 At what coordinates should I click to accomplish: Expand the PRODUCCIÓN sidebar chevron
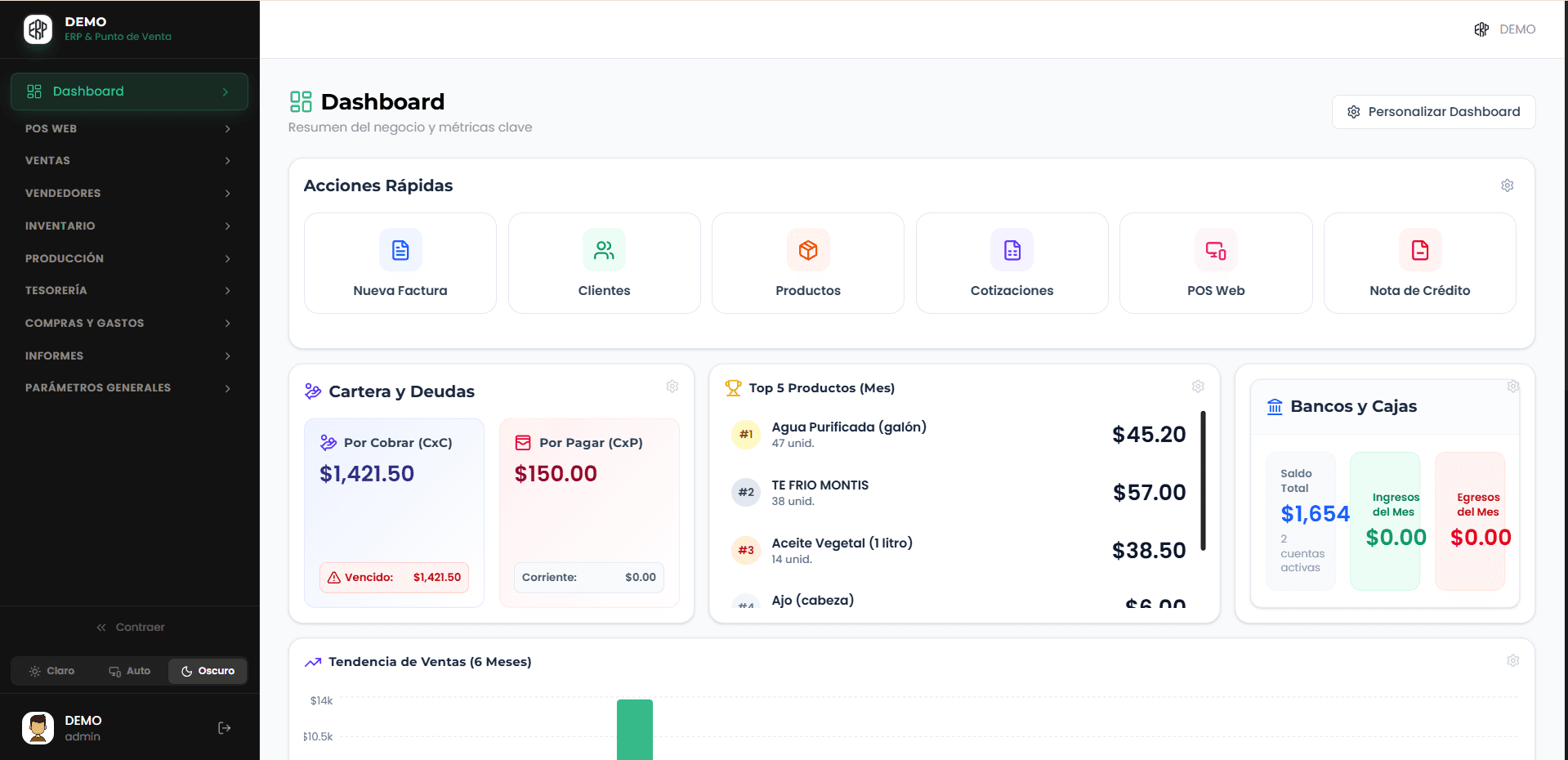coord(227,259)
